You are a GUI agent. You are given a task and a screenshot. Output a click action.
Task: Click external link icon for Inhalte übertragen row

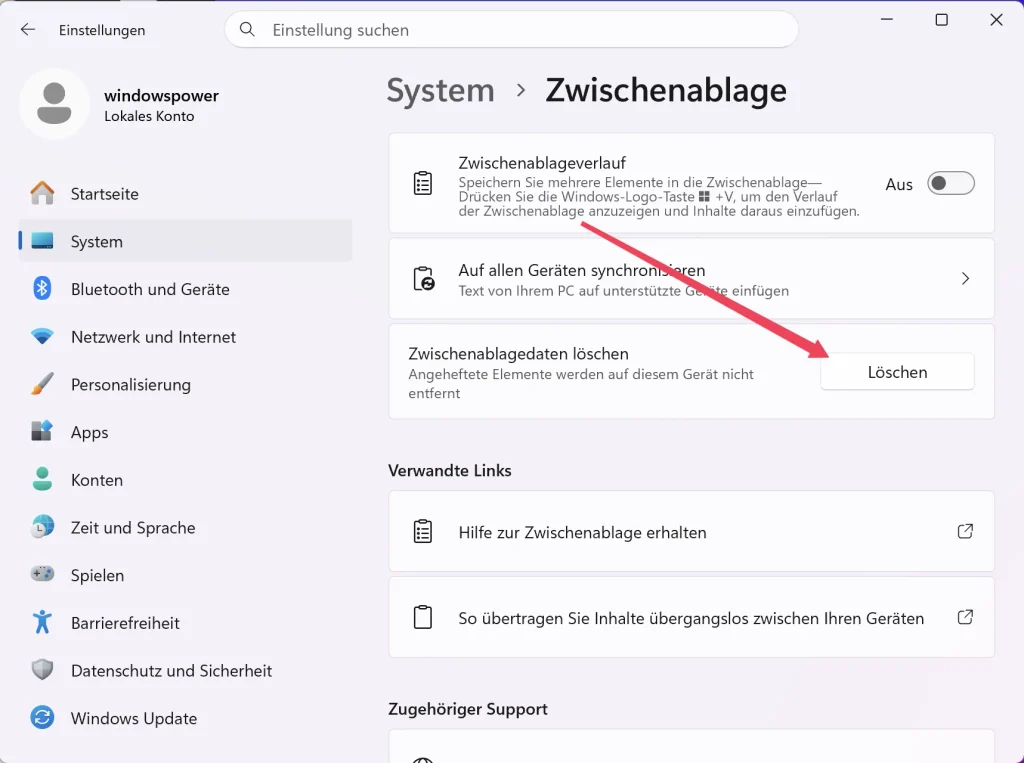(x=965, y=617)
